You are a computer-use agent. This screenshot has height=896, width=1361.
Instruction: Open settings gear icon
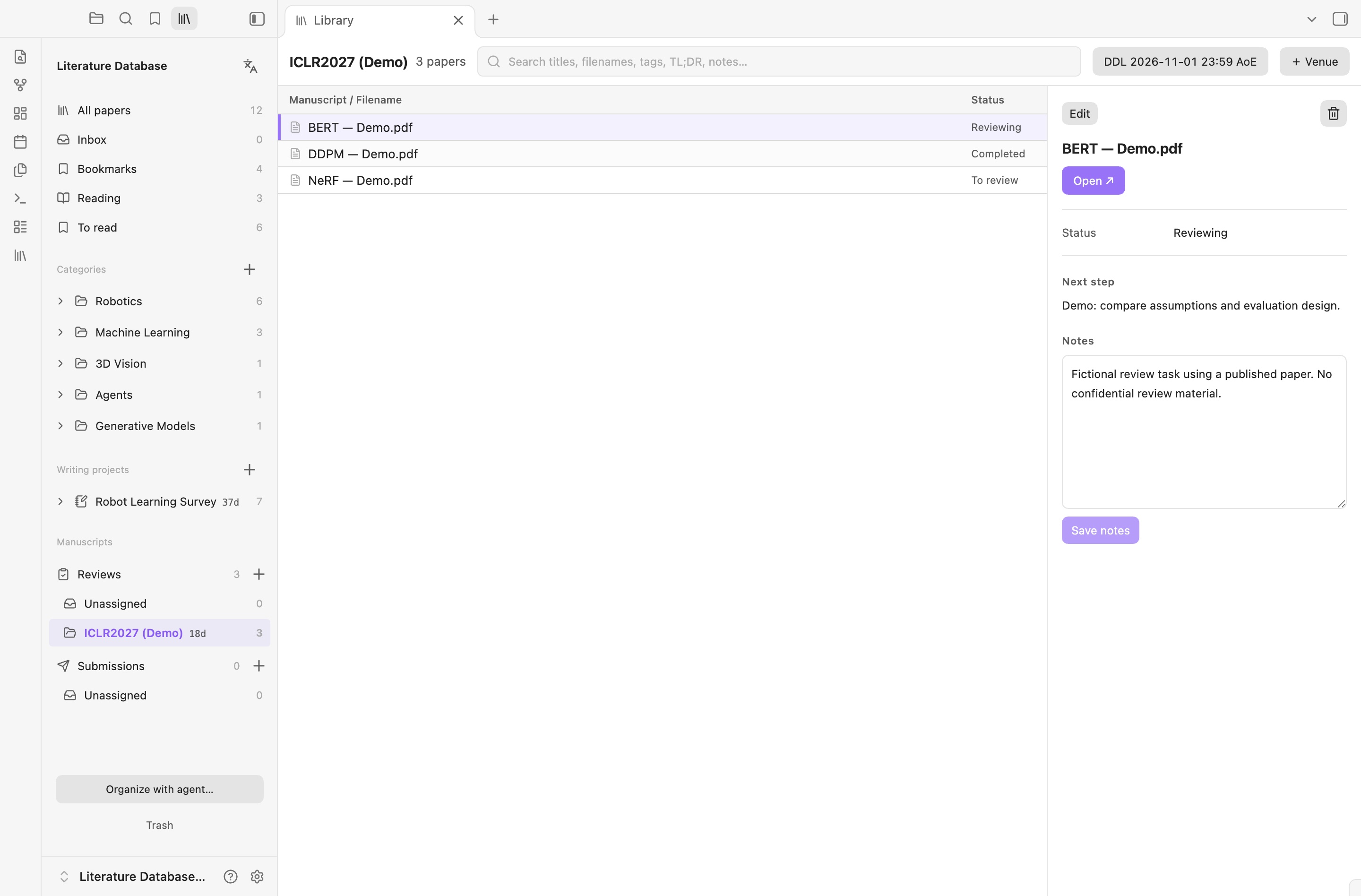[x=258, y=877]
